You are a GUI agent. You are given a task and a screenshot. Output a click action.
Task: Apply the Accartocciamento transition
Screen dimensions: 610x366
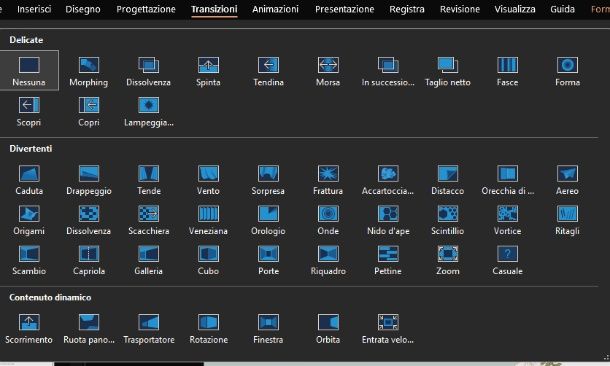(388, 179)
